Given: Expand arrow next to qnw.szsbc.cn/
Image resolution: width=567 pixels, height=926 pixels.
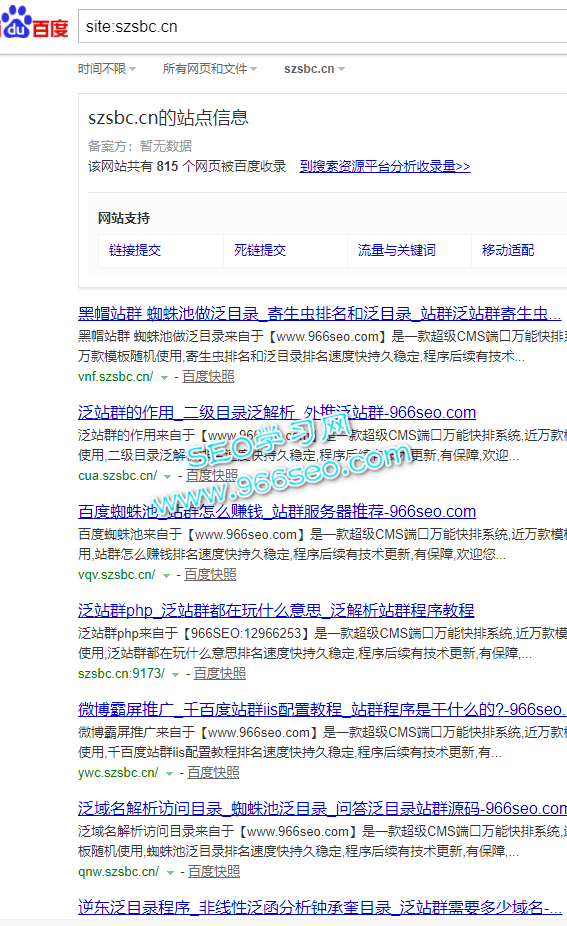Looking at the screenshot, I should 170,872.
